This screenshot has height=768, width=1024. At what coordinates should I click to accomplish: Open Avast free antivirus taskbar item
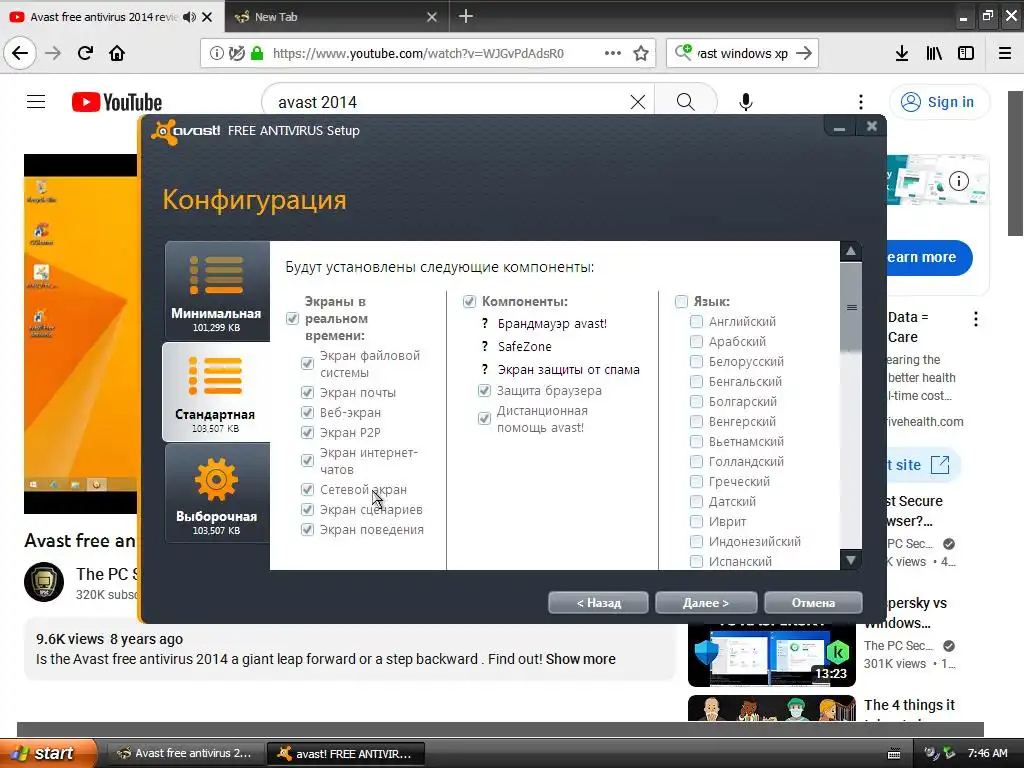coord(185,753)
